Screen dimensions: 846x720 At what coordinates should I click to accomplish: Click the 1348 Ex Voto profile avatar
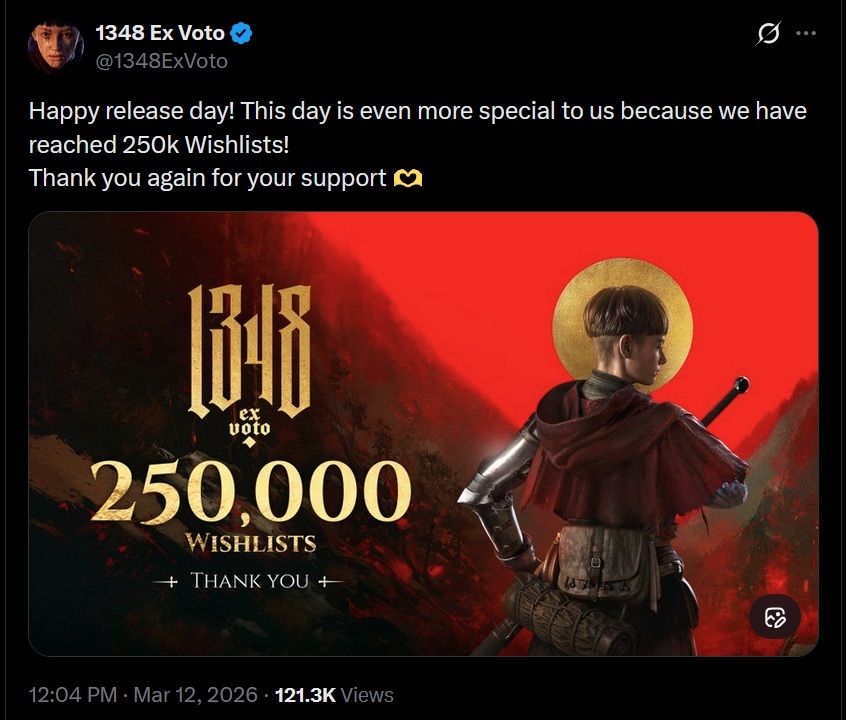tap(55, 46)
